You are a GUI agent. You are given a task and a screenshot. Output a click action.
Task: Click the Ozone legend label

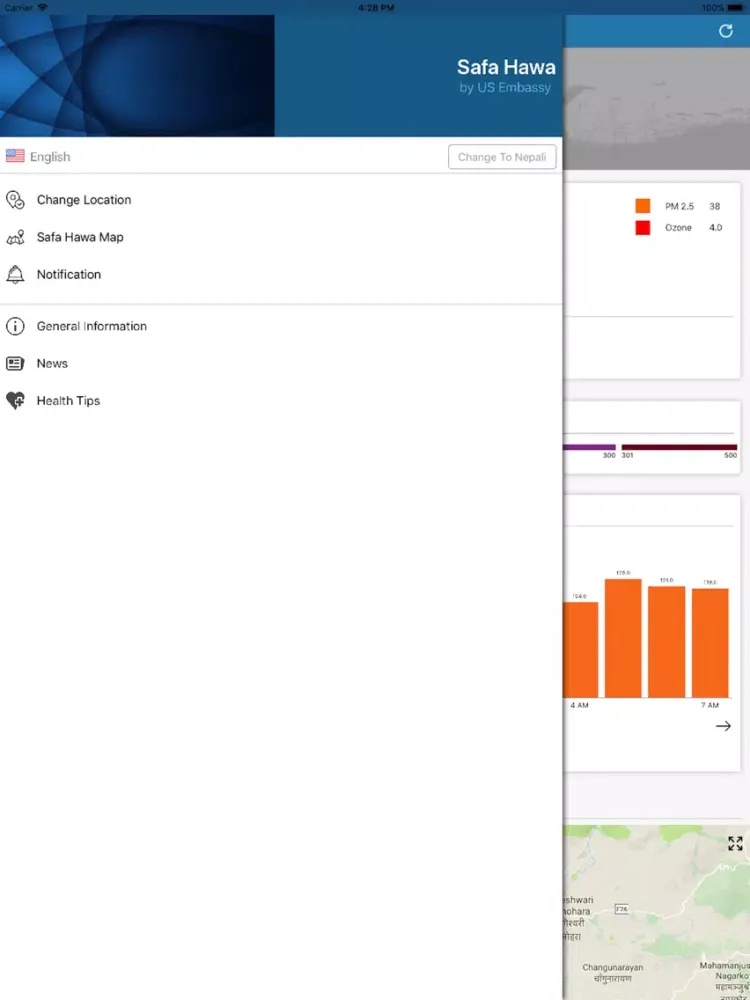point(679,228)
